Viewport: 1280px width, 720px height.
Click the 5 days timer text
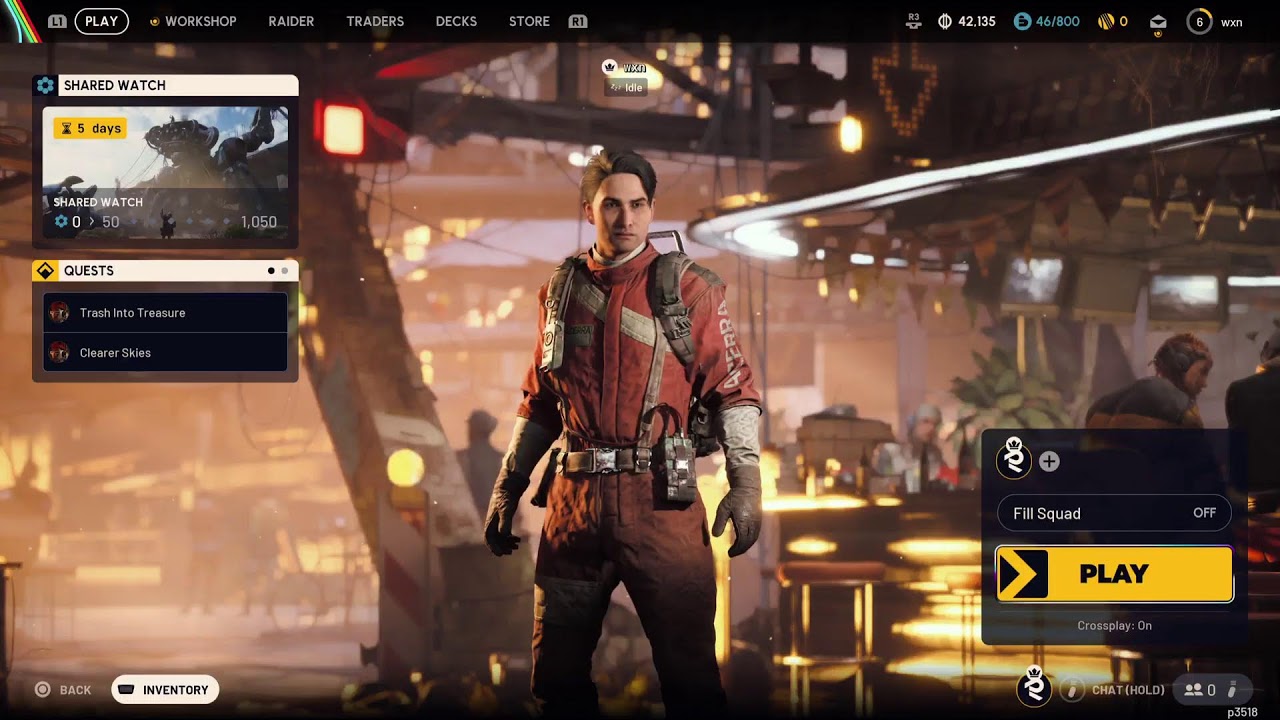point(99,128)
